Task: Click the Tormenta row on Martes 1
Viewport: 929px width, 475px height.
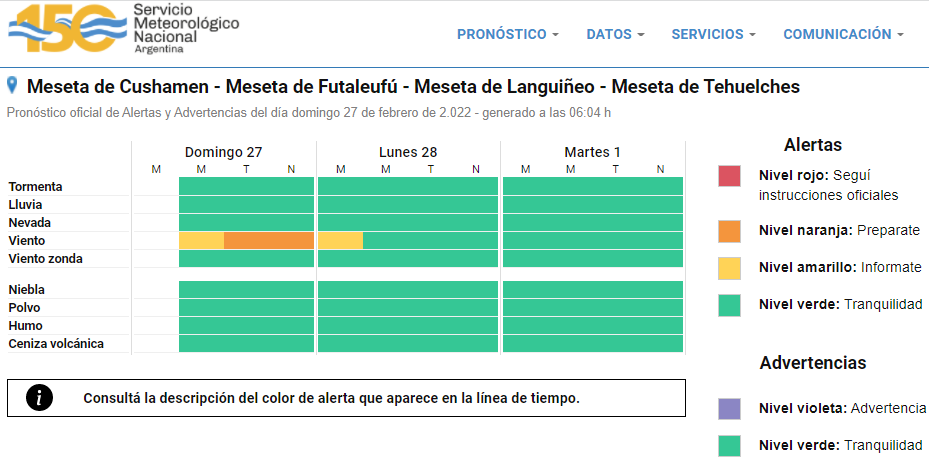Action: tap(593, 186)
